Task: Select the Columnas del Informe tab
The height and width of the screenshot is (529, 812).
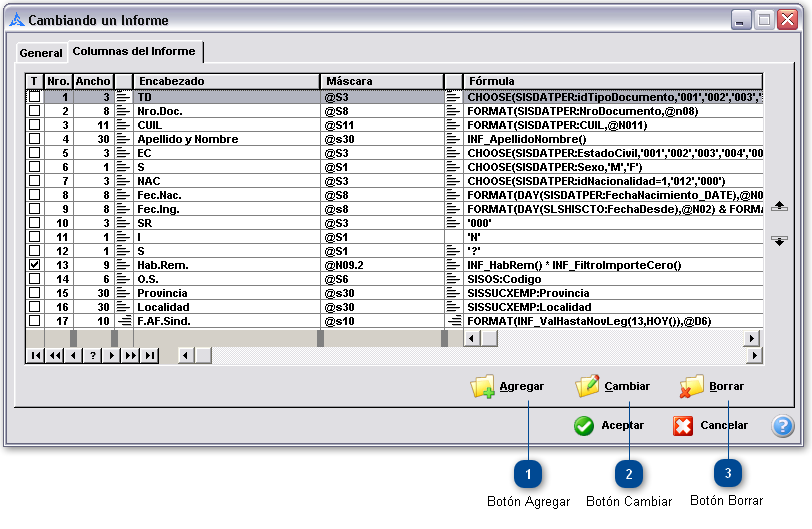Action: click(134, 51)
